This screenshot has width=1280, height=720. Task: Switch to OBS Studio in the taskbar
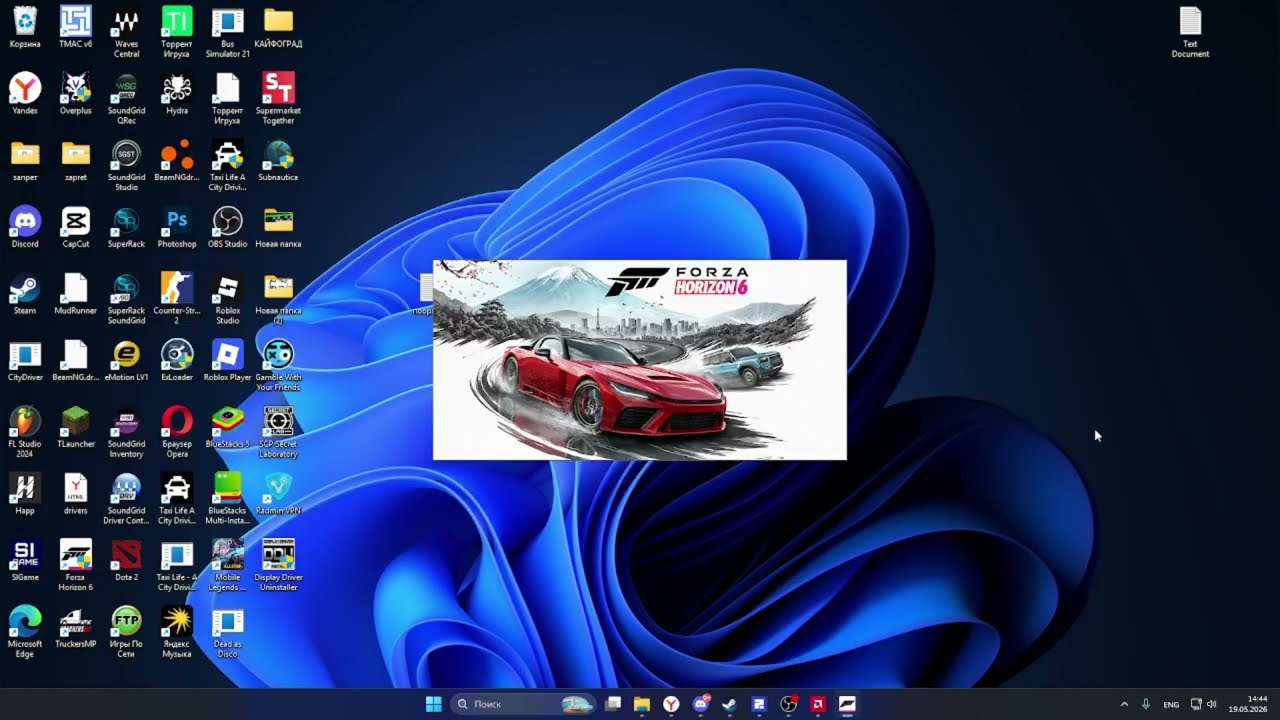coord(788,704)
